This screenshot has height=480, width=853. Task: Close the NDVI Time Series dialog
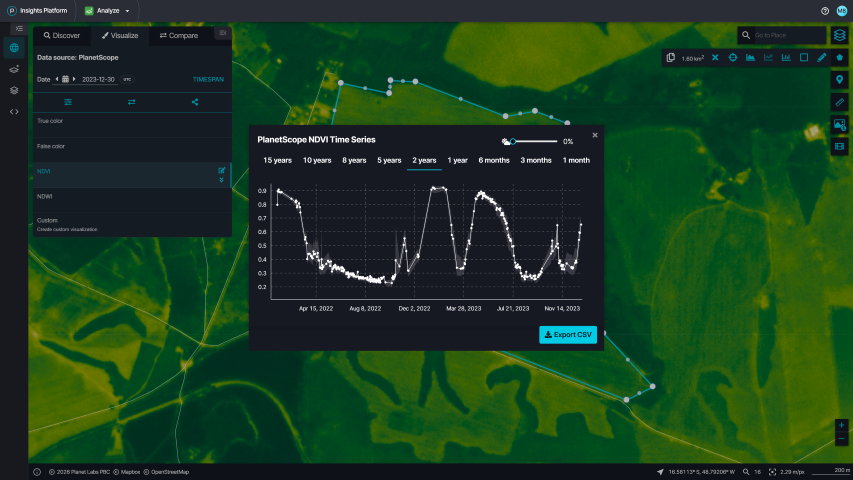tap(595, 135)
